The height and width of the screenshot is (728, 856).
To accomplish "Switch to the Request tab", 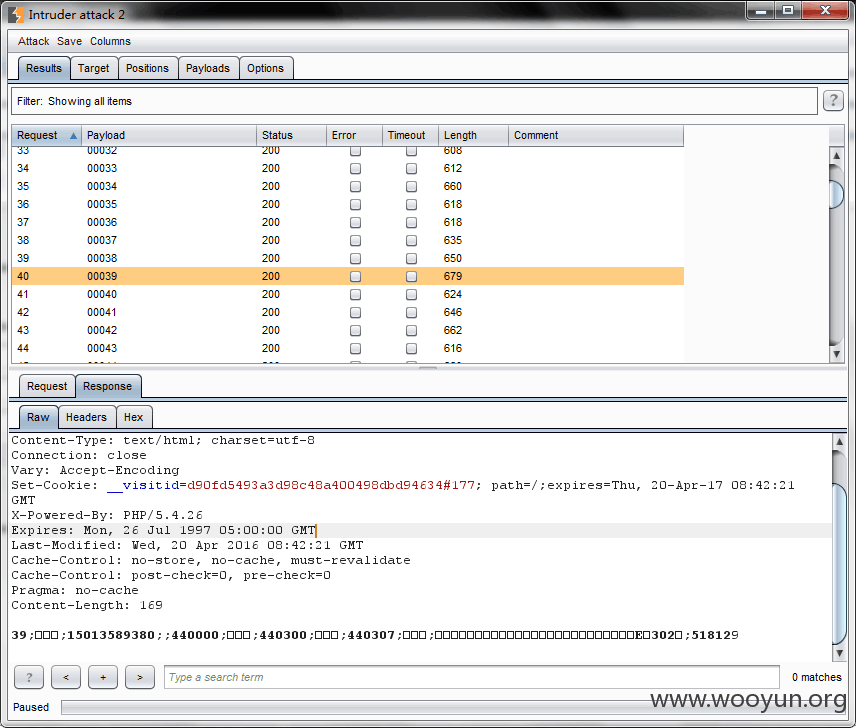I will pyautogui.click(x=47, y=386).
